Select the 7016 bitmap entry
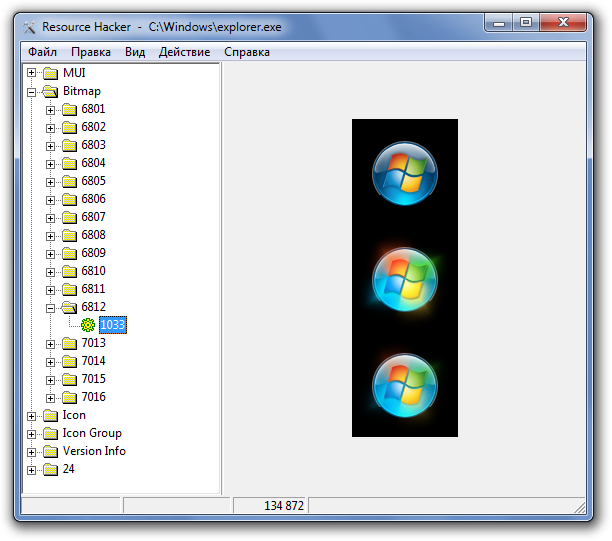This screenshot has width=612, height=541. pyautogui.click(x=93, y=397)
